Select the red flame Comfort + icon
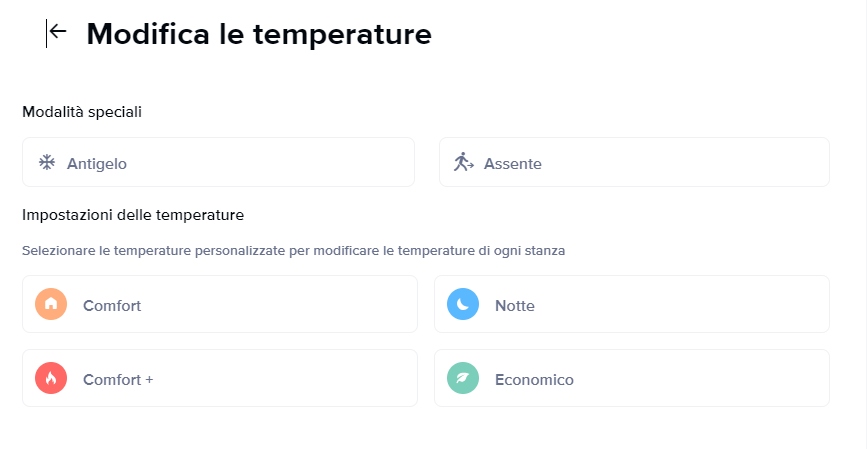Image resolution: width=867 pixels, height=449 pixels. tap(51, 378)
